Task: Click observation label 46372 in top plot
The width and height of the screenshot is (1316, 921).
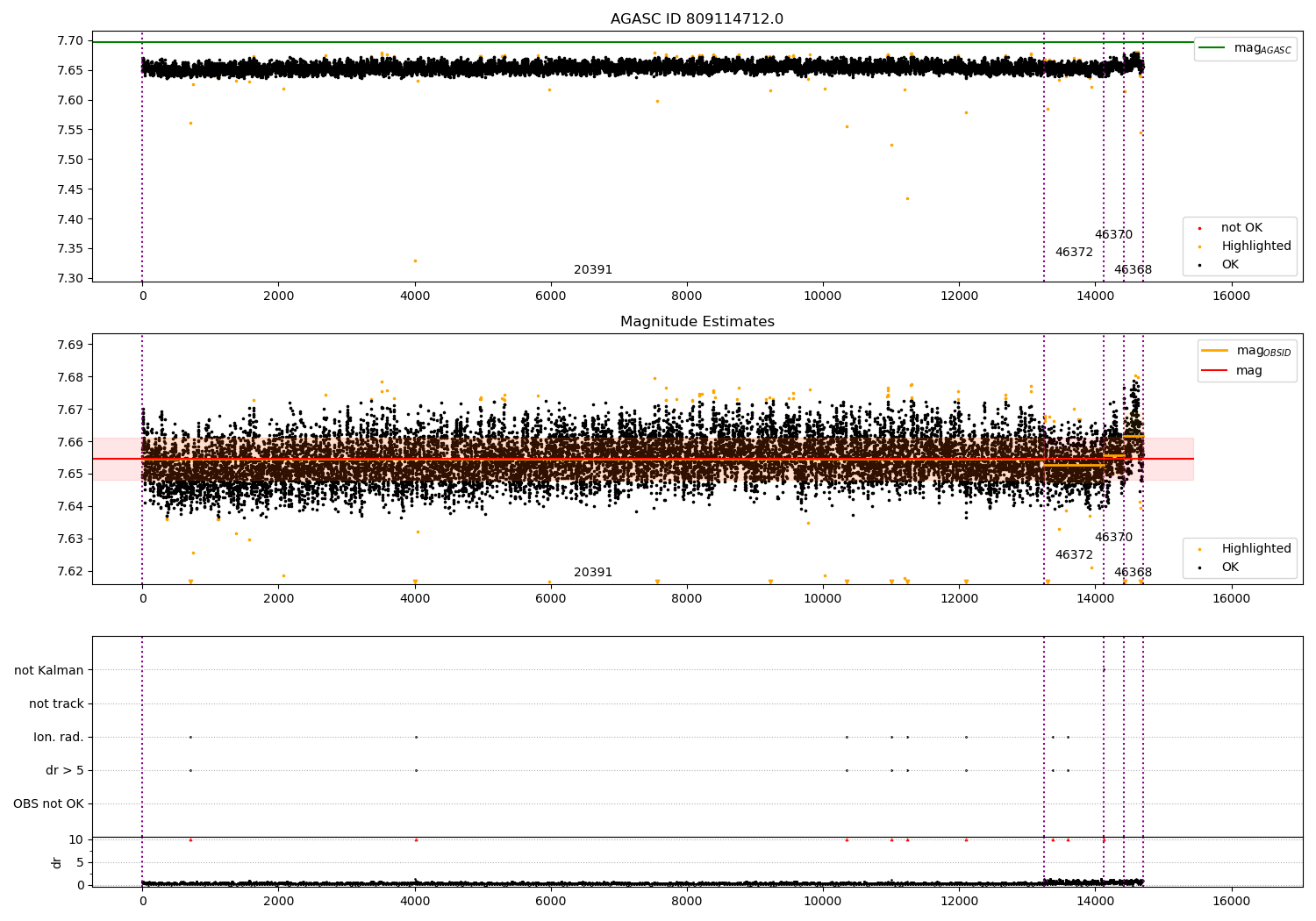Action: point(1074,253)
